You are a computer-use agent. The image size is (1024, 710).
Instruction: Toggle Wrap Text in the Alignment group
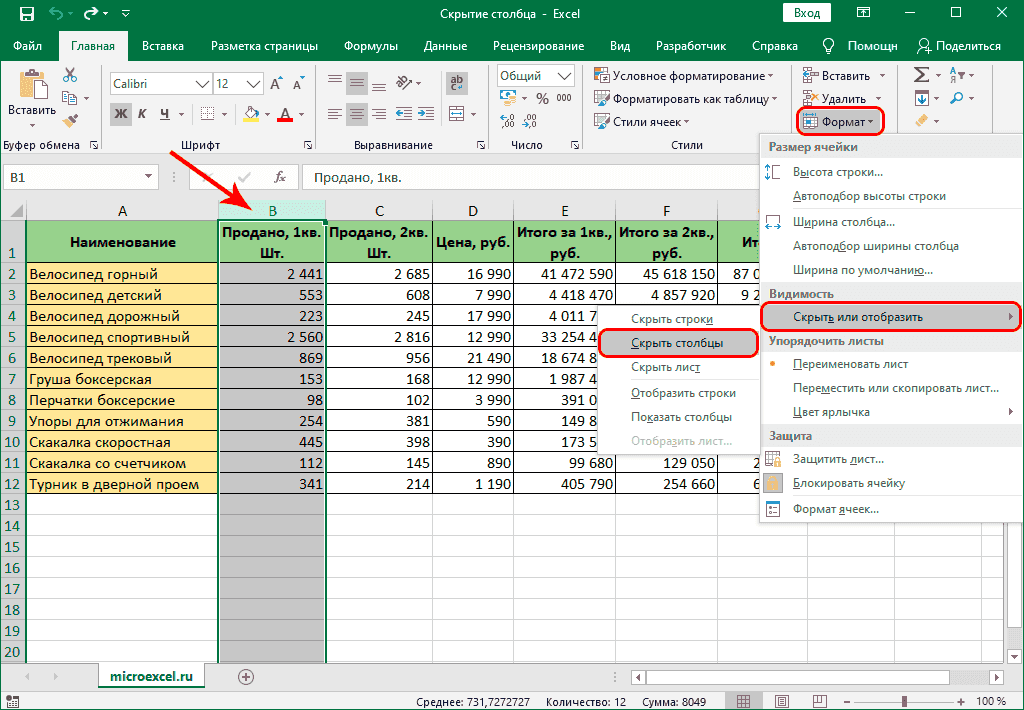[x=457, y=82]
